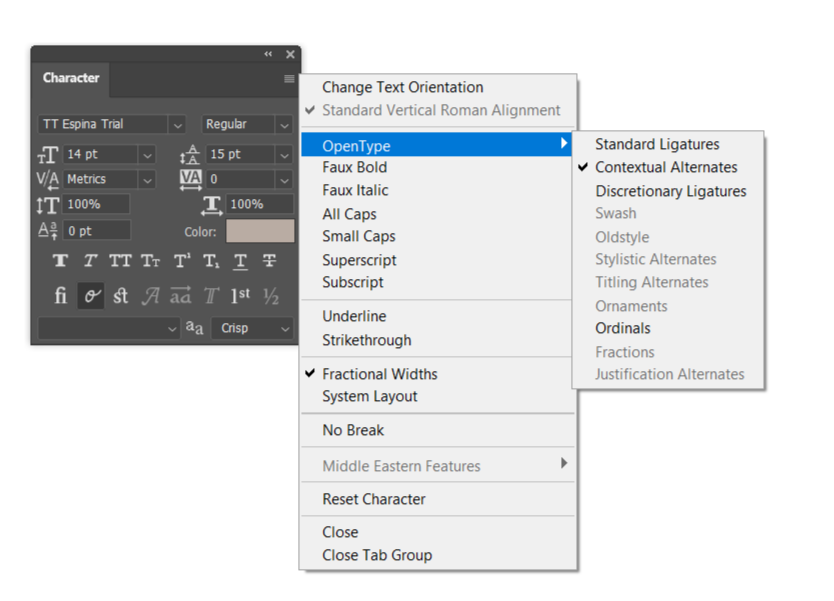
Task: Apply Small Caps with the Tt icon
Action: pyautogui.click(x=151, y=260)
